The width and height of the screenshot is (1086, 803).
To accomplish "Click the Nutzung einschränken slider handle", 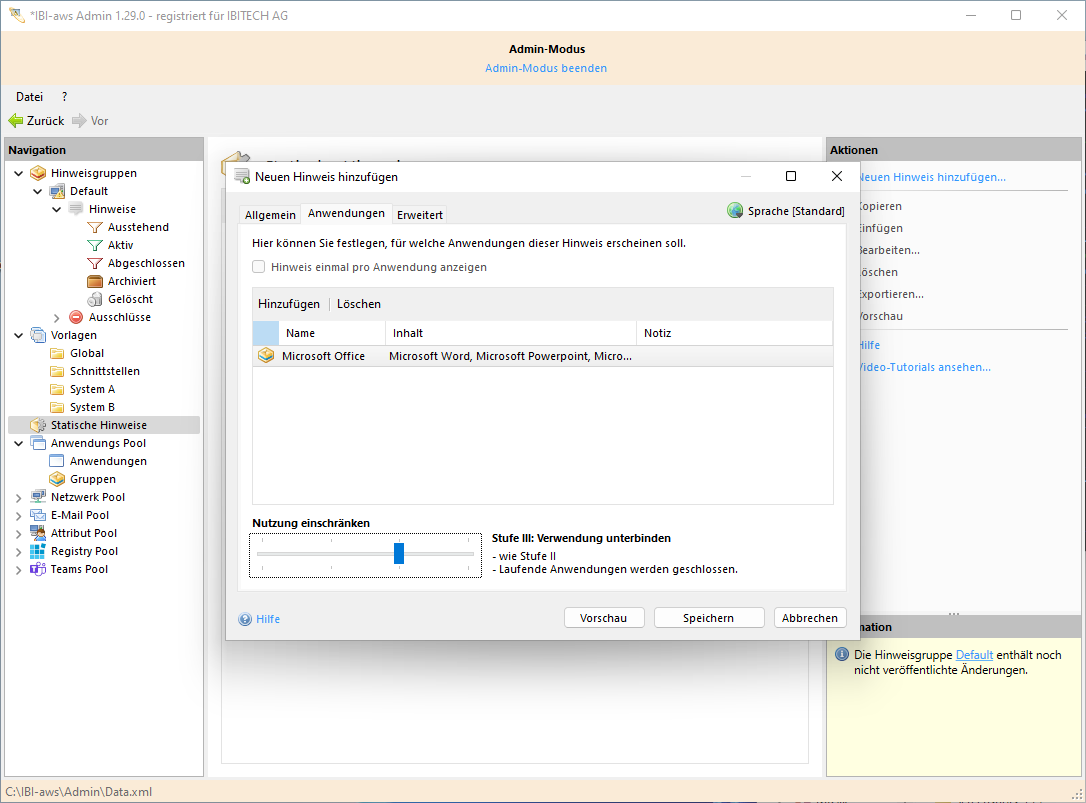I will [x=399, y=554].
